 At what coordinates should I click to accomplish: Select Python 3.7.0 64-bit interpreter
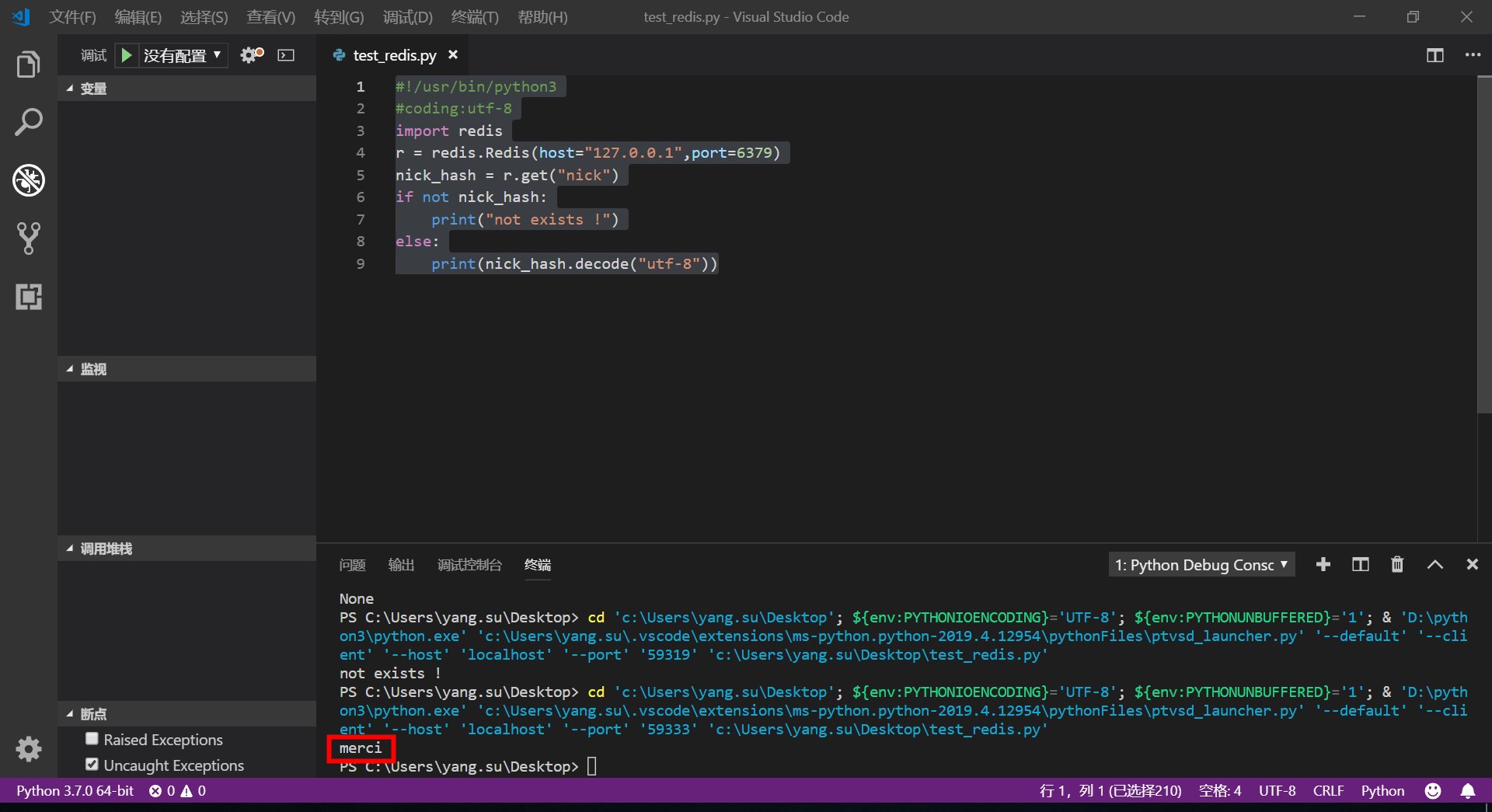click(75, 791)
